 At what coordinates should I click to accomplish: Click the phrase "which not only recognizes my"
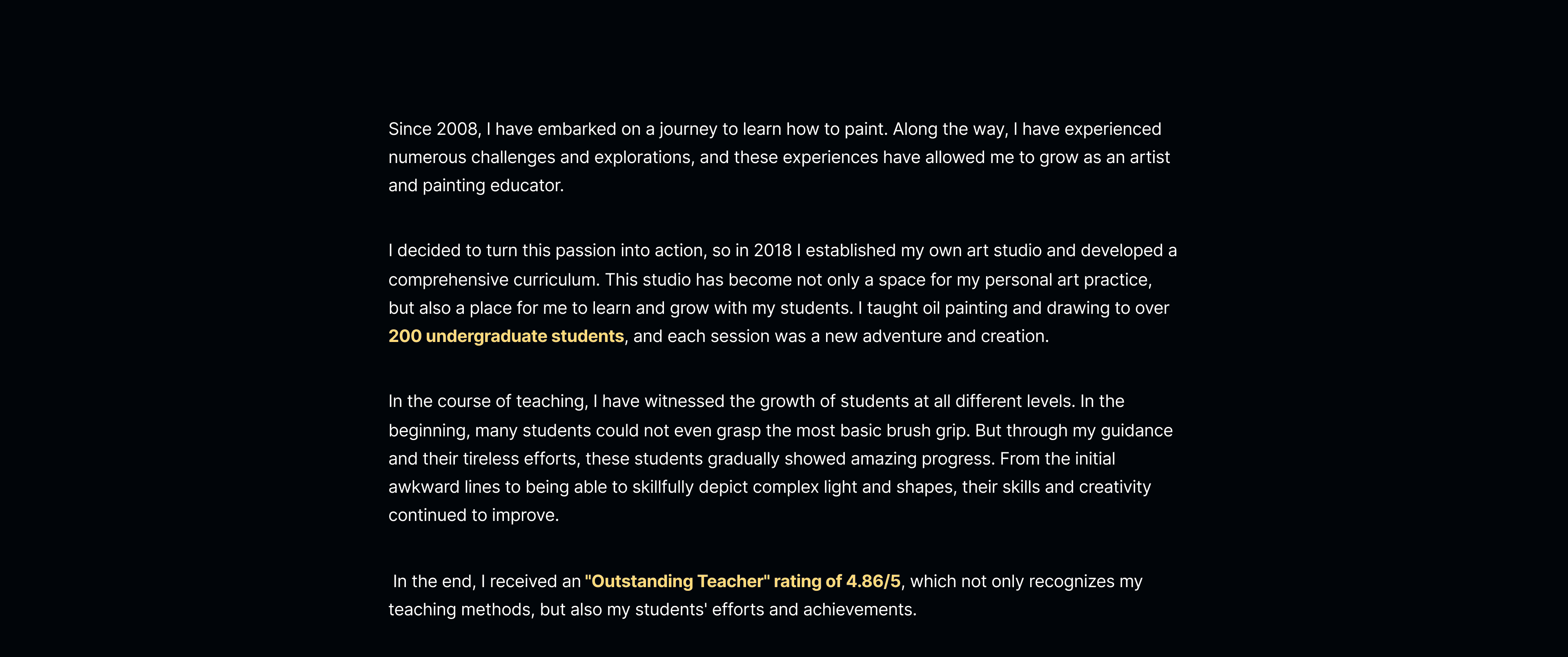[1026, 581]
